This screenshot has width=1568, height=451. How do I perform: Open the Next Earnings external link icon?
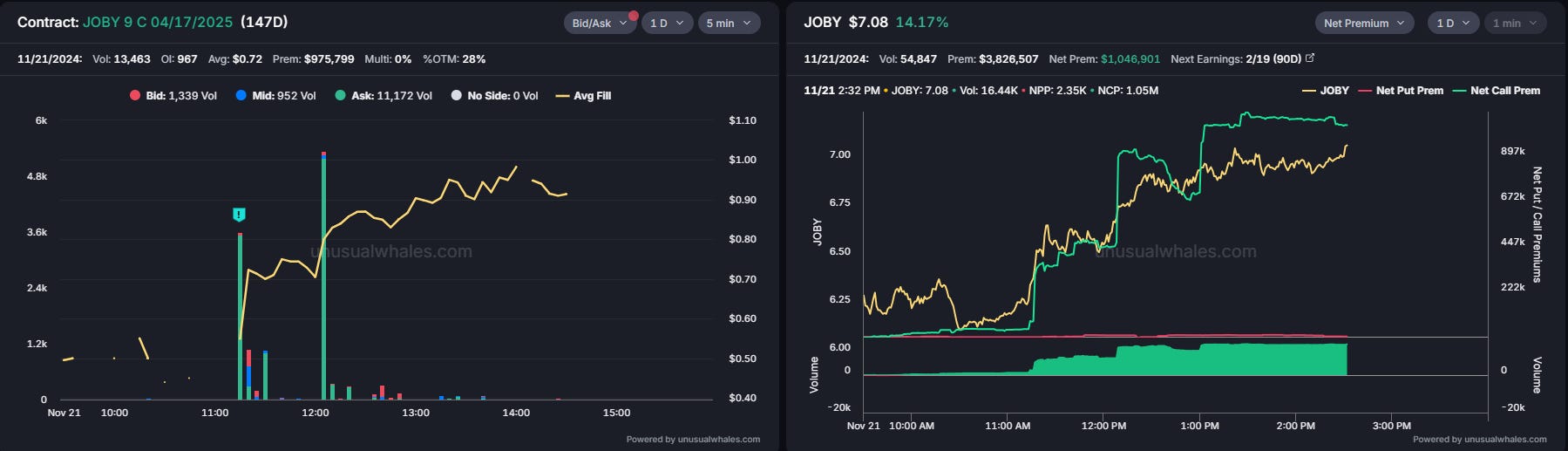point(1310,58)
